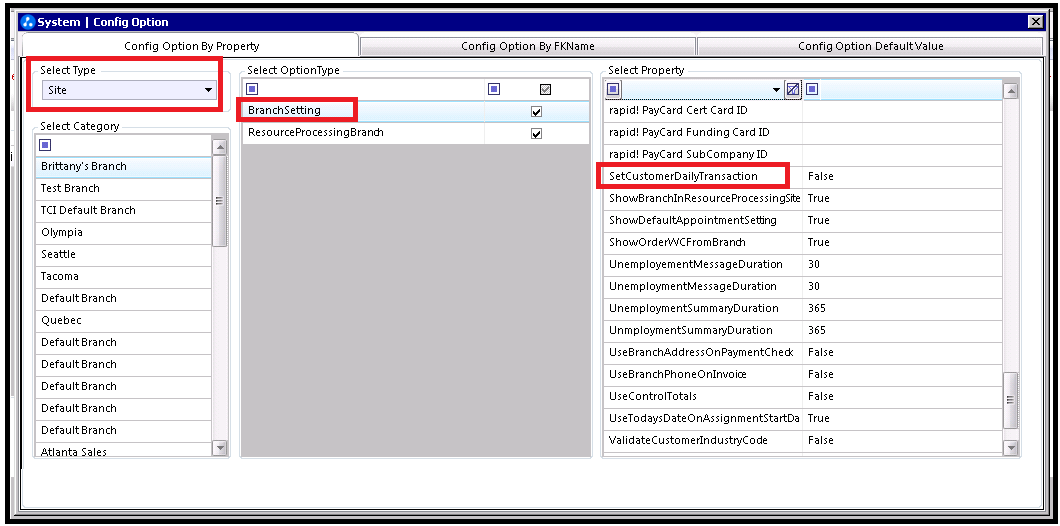
Task: Click the property name filter icon in Select Property
Action: [x=614, y=90]
